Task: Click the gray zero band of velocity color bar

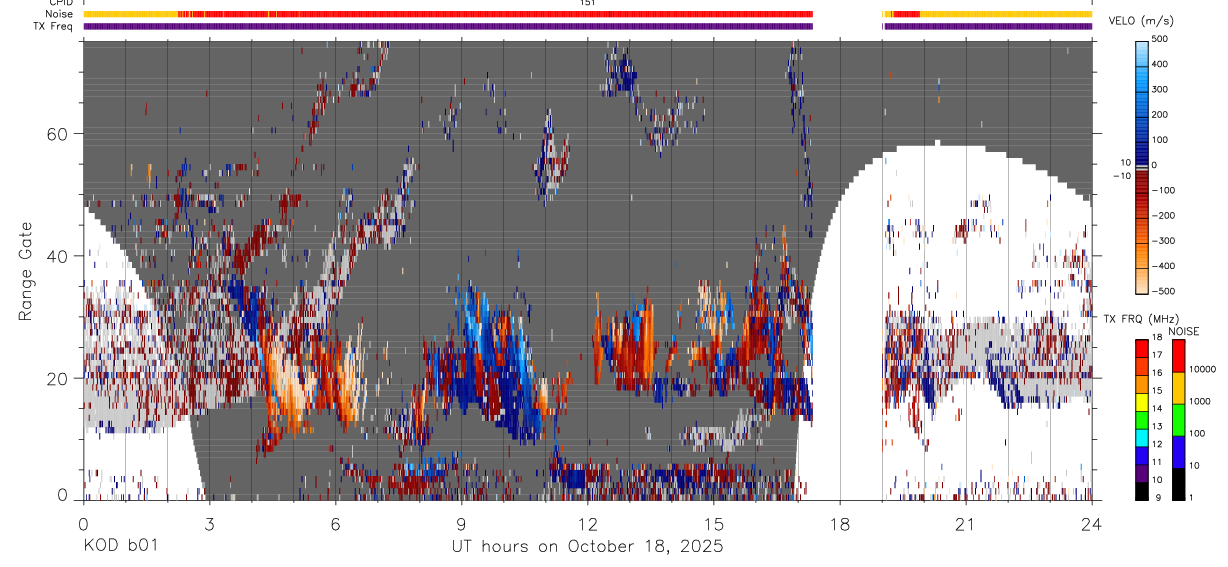Action: tap(1141, 169)
